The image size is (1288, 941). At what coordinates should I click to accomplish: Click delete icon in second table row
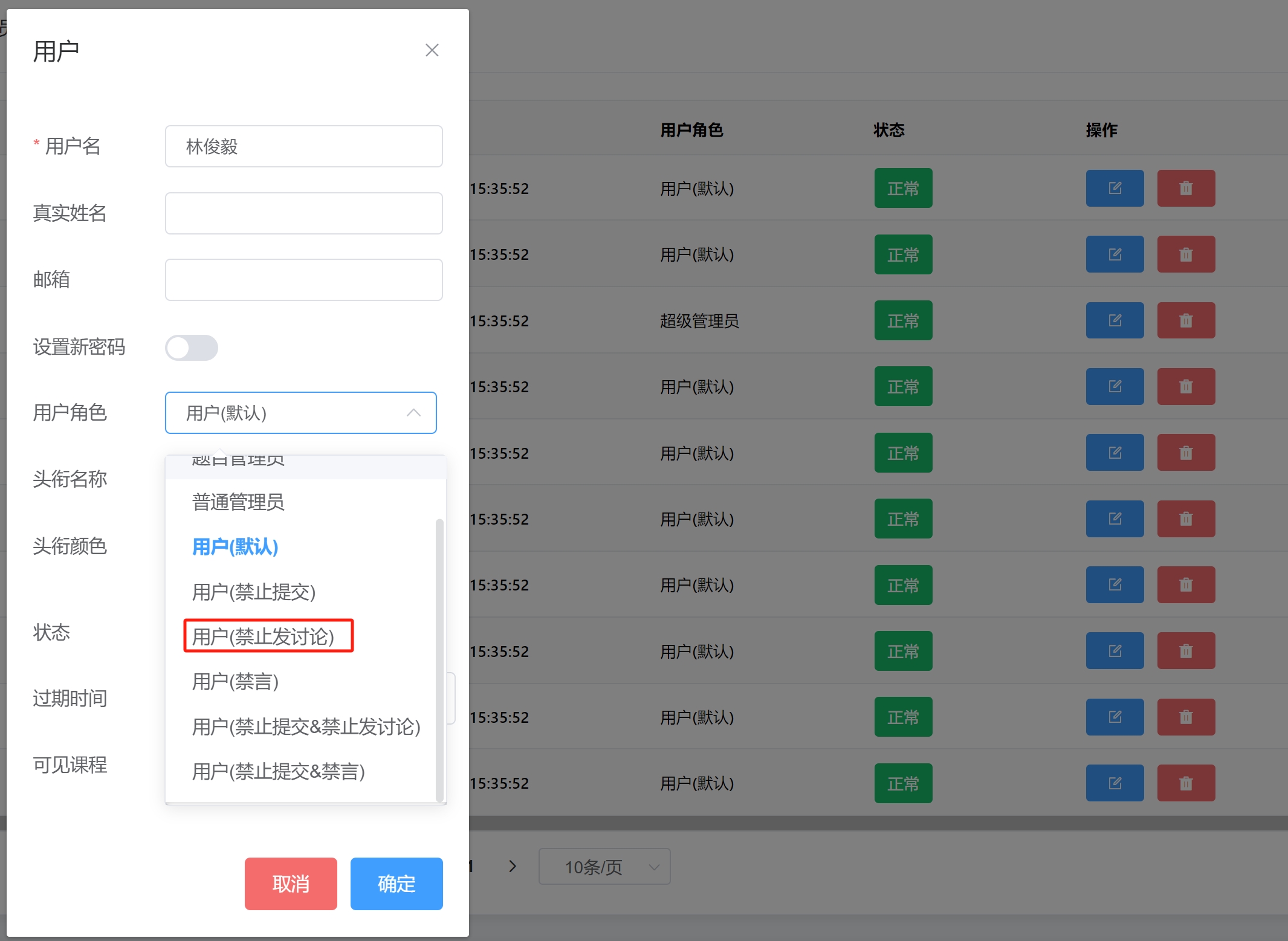pos(1185,254)
